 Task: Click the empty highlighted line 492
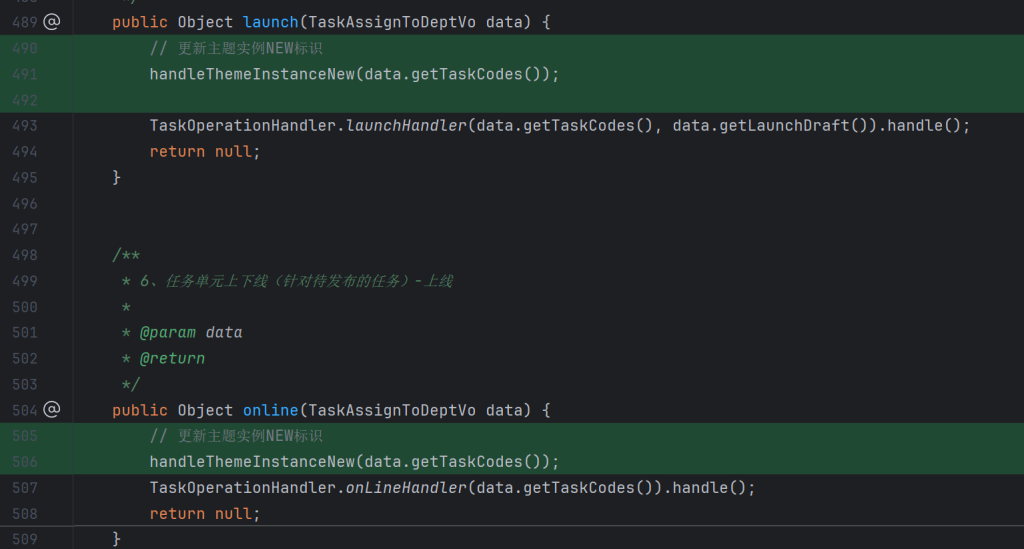500,100
